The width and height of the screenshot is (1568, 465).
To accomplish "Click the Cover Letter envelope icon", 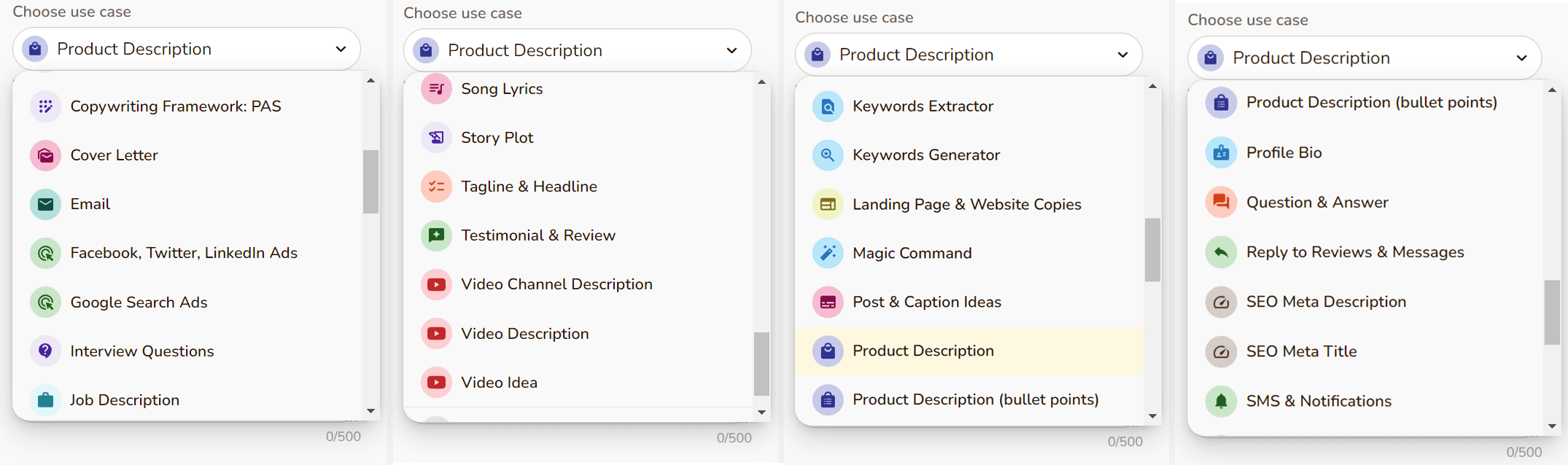I will pos(45,156).
